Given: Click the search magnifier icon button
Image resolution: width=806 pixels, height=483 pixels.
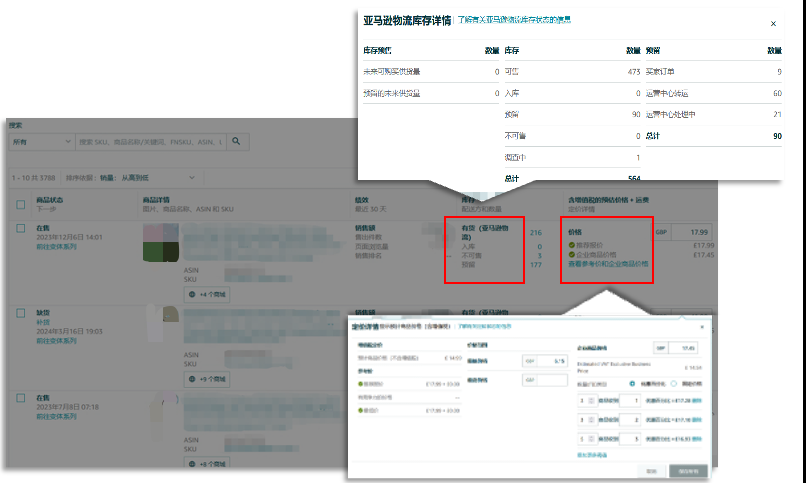Looking at the screenshot, I should click(x=237, y=142).
